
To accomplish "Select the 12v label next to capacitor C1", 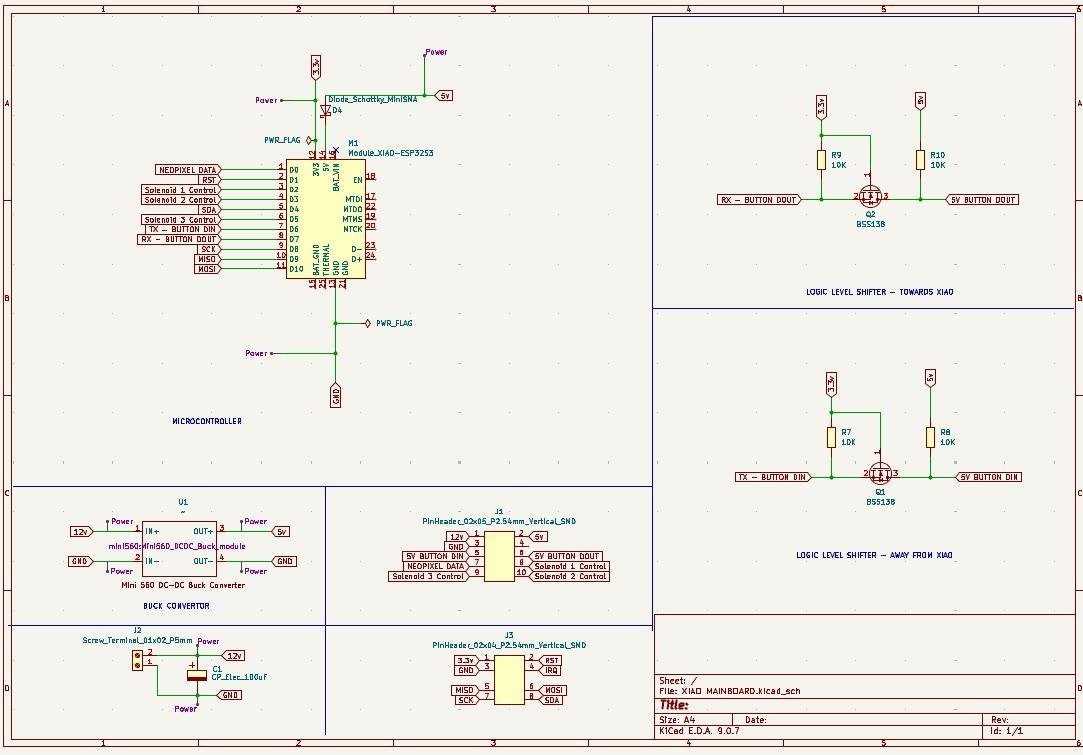I will click(233, 656).
